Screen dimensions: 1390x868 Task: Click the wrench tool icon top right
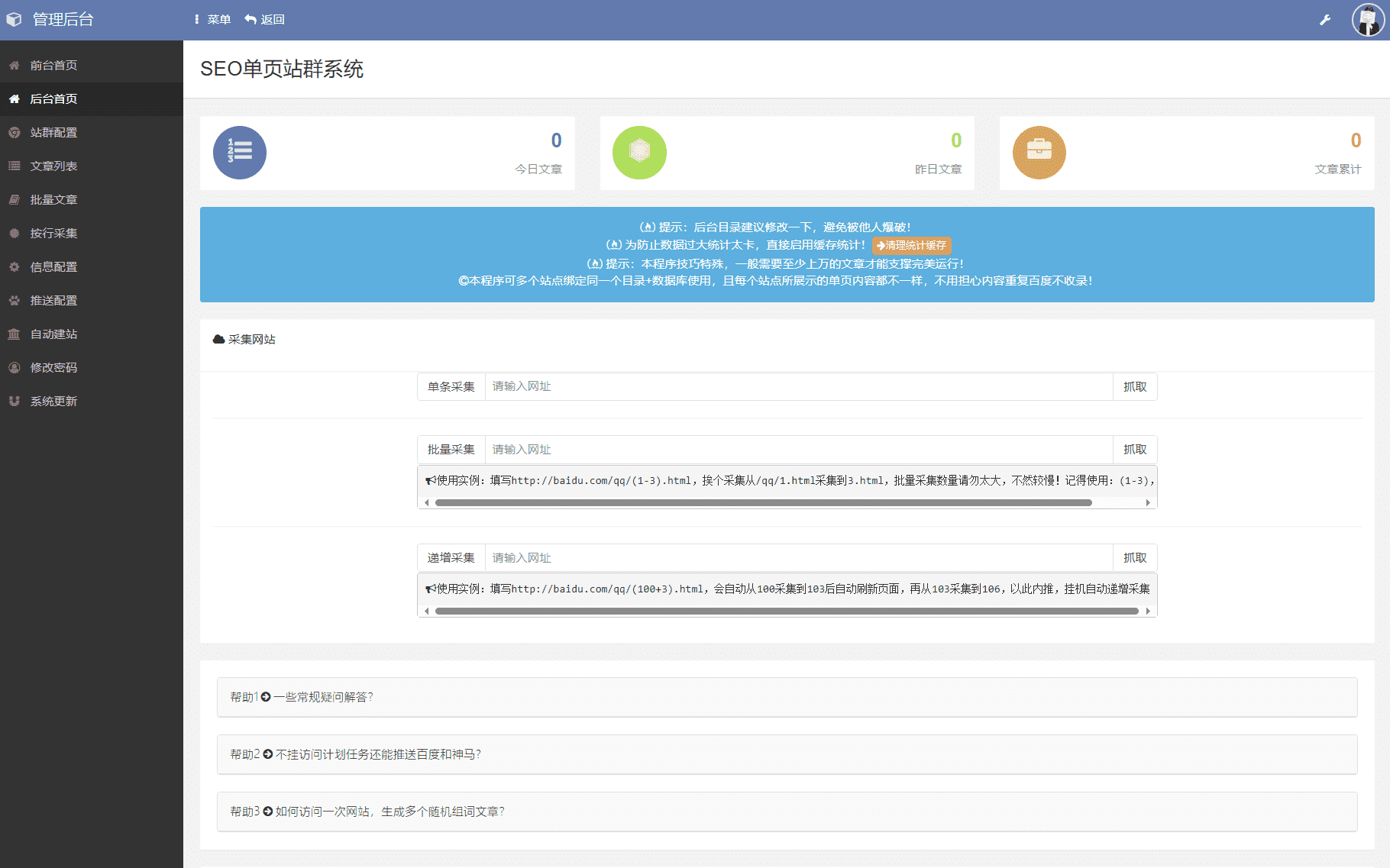point(1325,20)
